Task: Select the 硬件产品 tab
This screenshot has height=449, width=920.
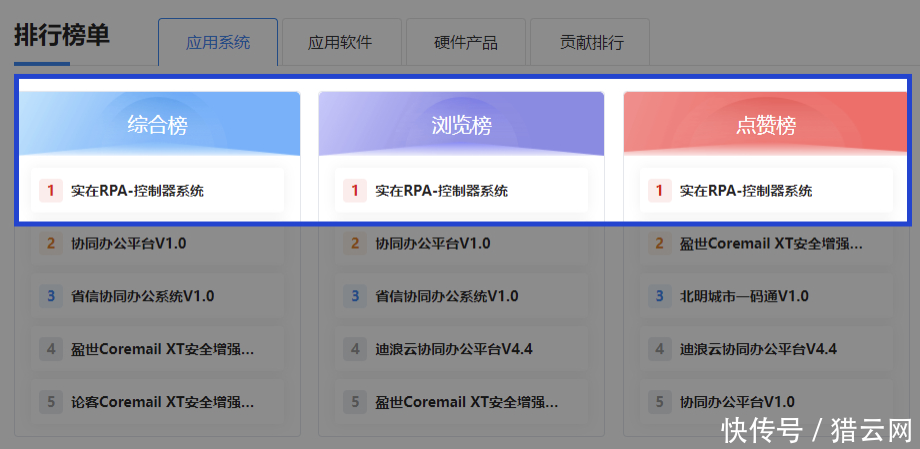Action: tap(465, 43)
